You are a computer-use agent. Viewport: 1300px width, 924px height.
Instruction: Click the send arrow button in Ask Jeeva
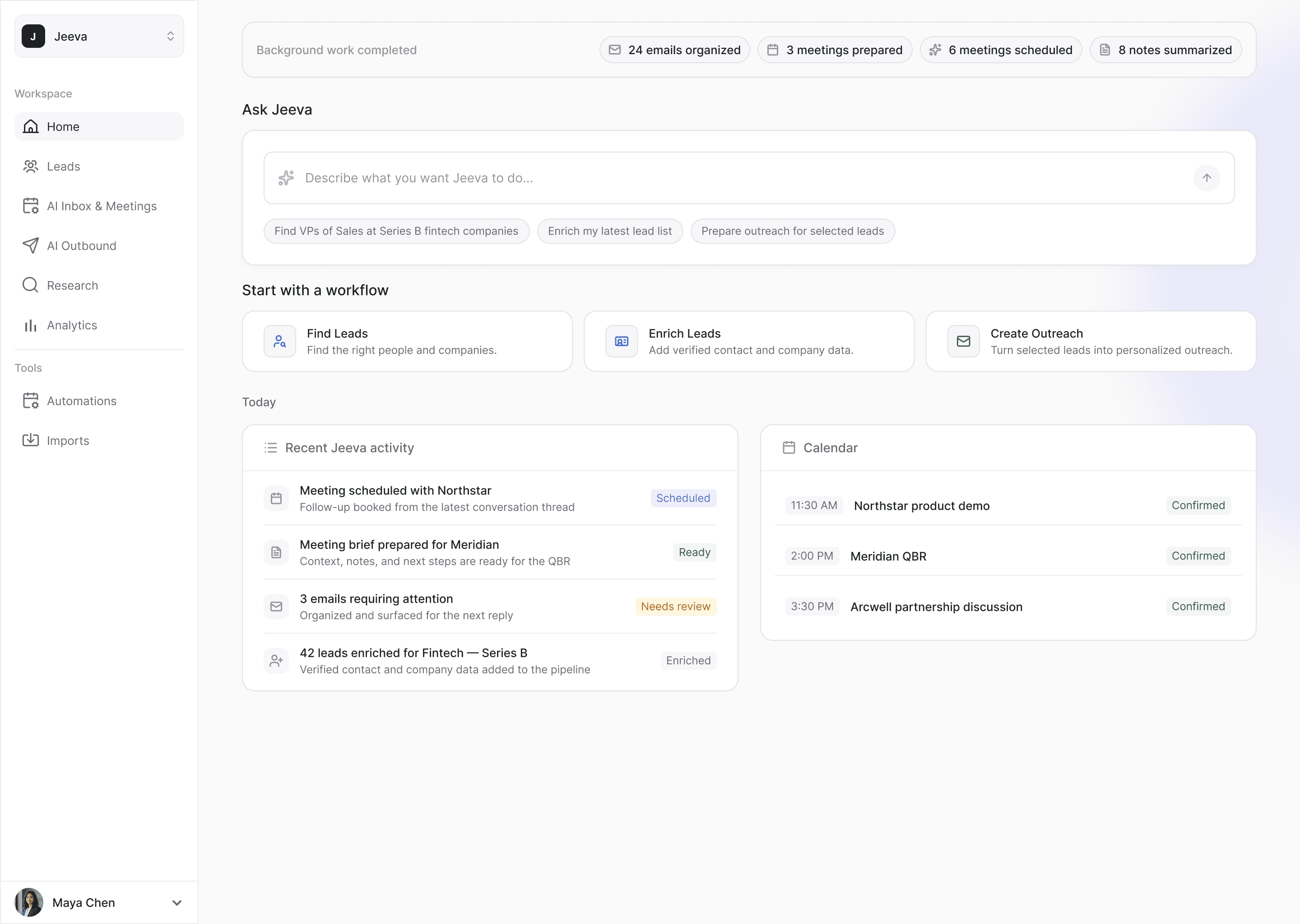(x=1206, y=177)
